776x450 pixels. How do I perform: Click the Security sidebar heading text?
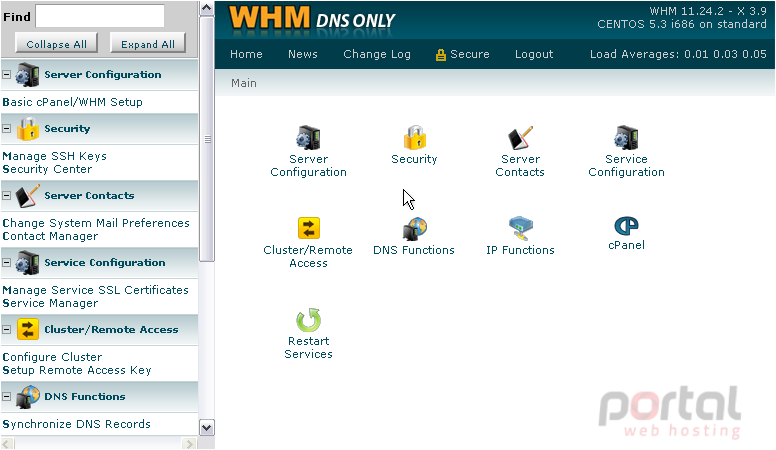pyautogui.click(x=67, y=129)
